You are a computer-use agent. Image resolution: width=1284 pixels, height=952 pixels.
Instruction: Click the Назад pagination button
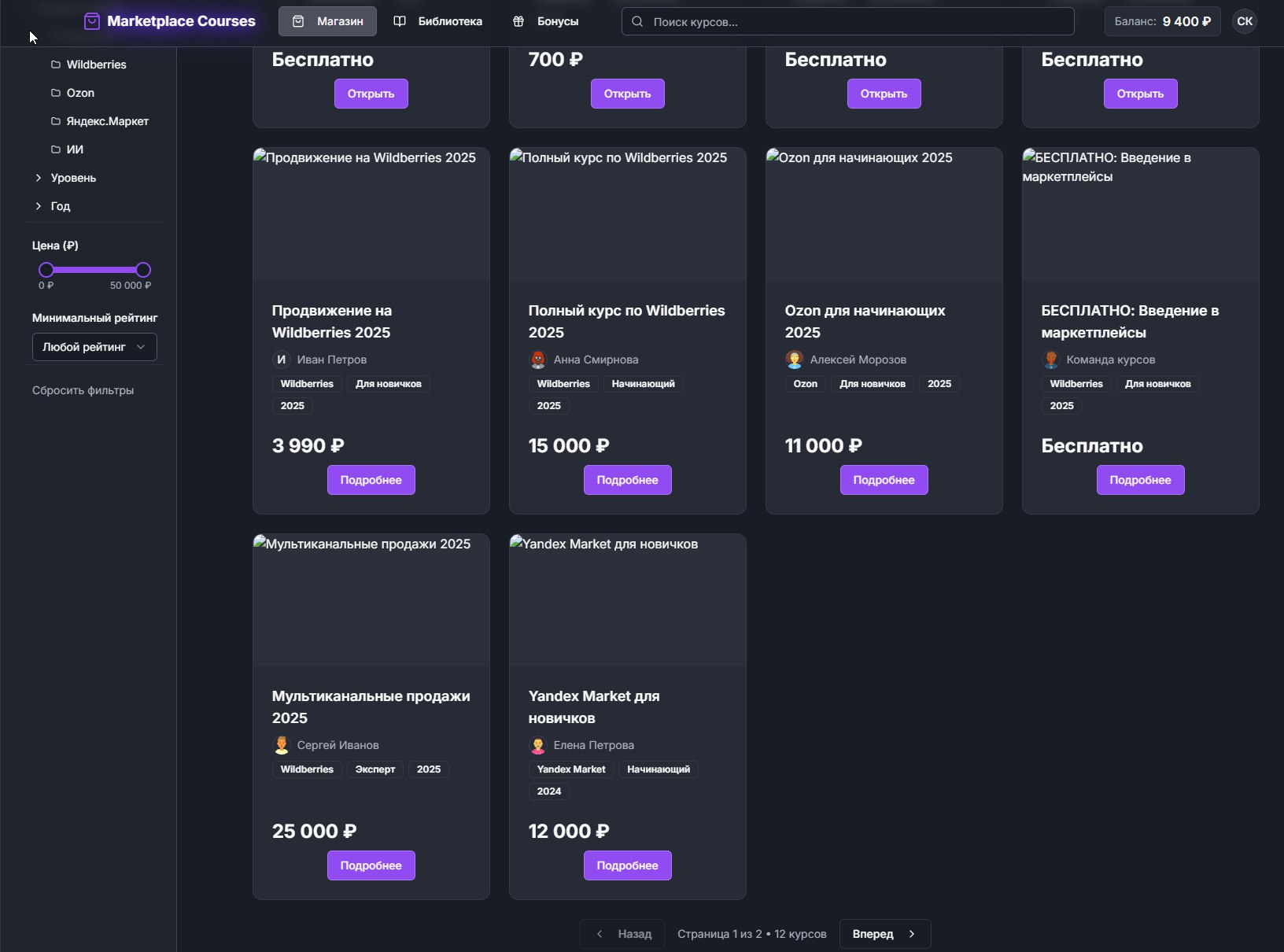click(622, 934)
